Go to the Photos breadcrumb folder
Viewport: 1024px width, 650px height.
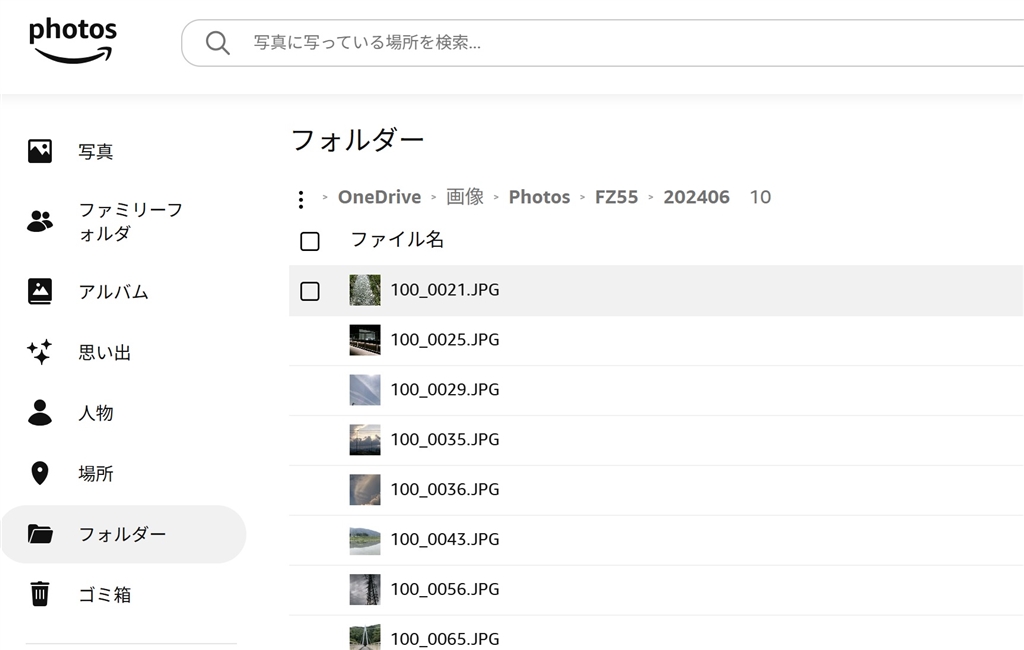tap(539, 197)
